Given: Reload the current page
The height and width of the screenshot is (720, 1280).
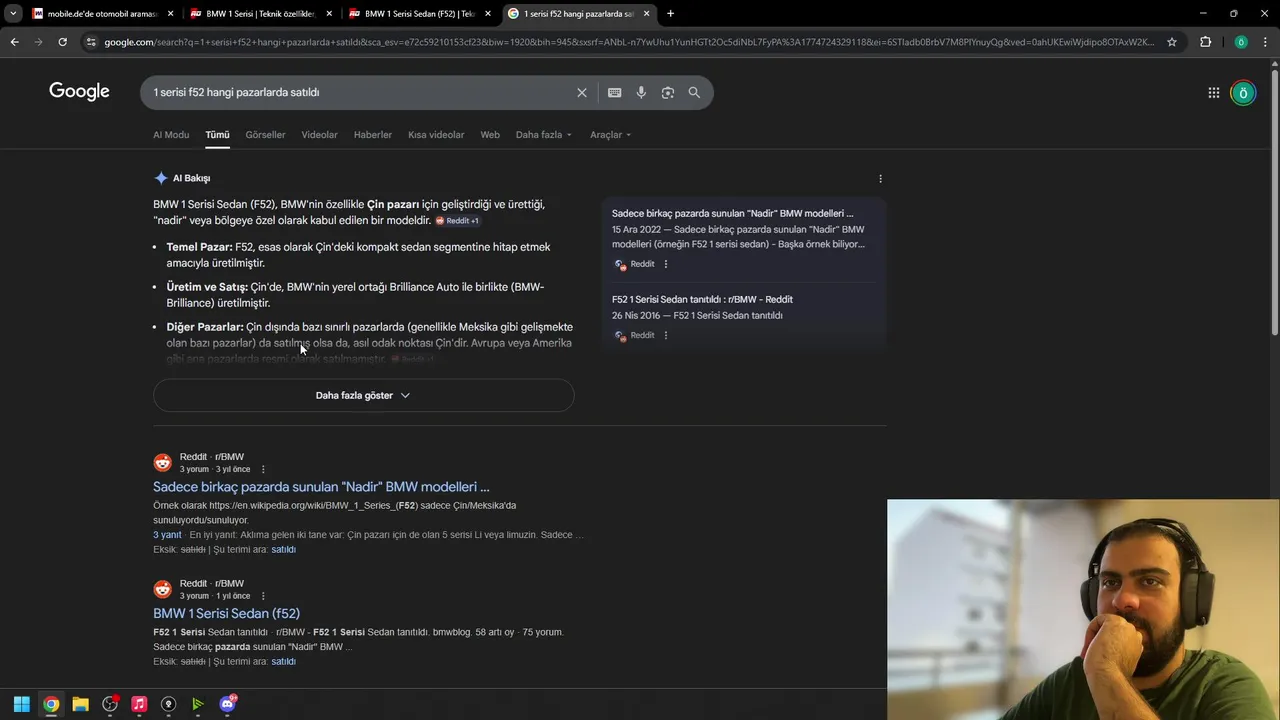Looking at the screenshot, I should (62, 42).
